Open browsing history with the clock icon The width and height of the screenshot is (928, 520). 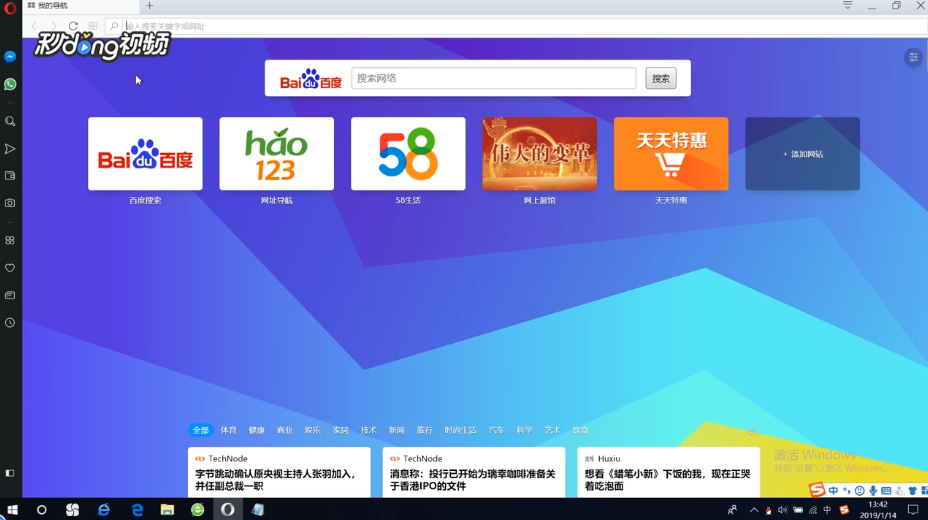click(10, 323)
